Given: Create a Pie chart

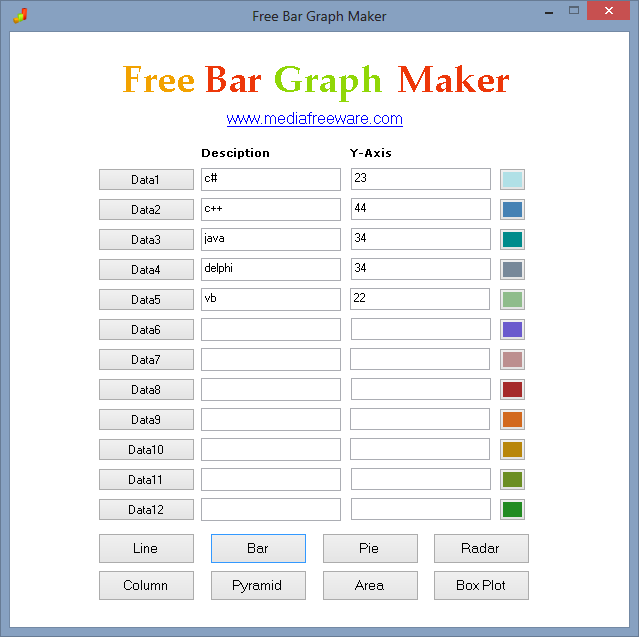Looking at the screenshot, I should [369, 548].
